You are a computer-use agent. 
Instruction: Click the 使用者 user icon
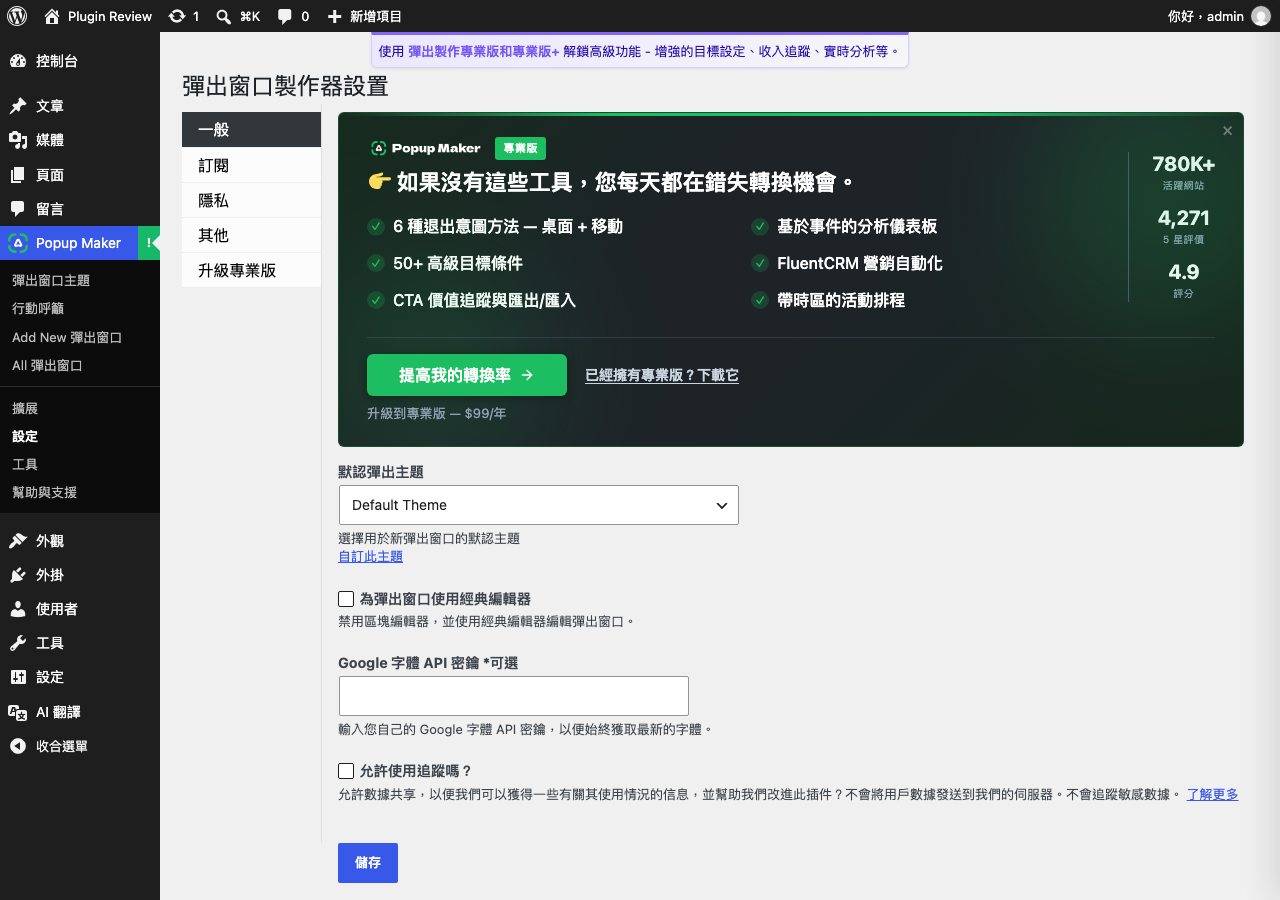[18, 609]
